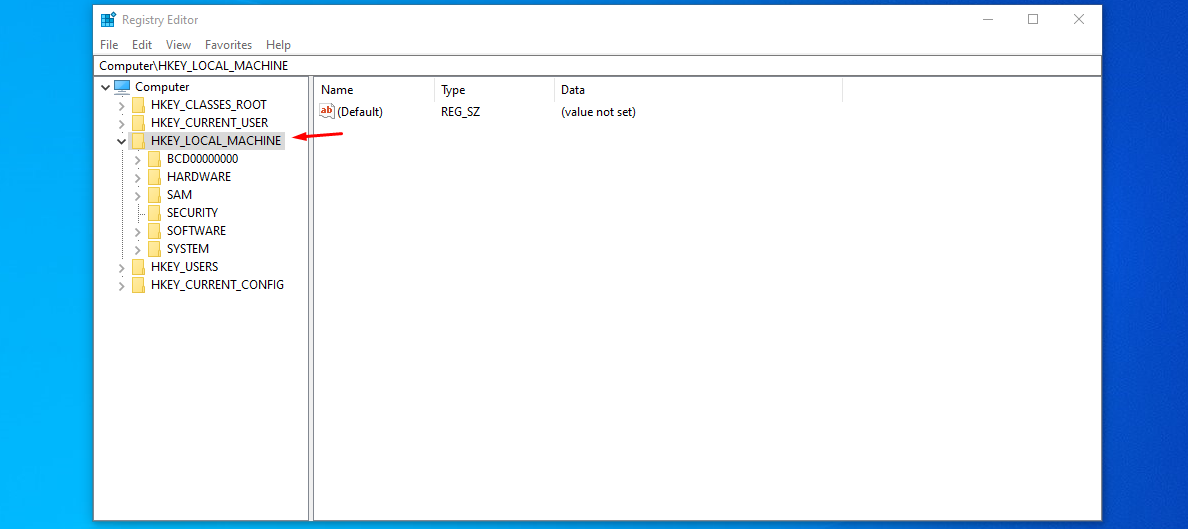
Task: Open the Edit menu
Action: (142, 45)
